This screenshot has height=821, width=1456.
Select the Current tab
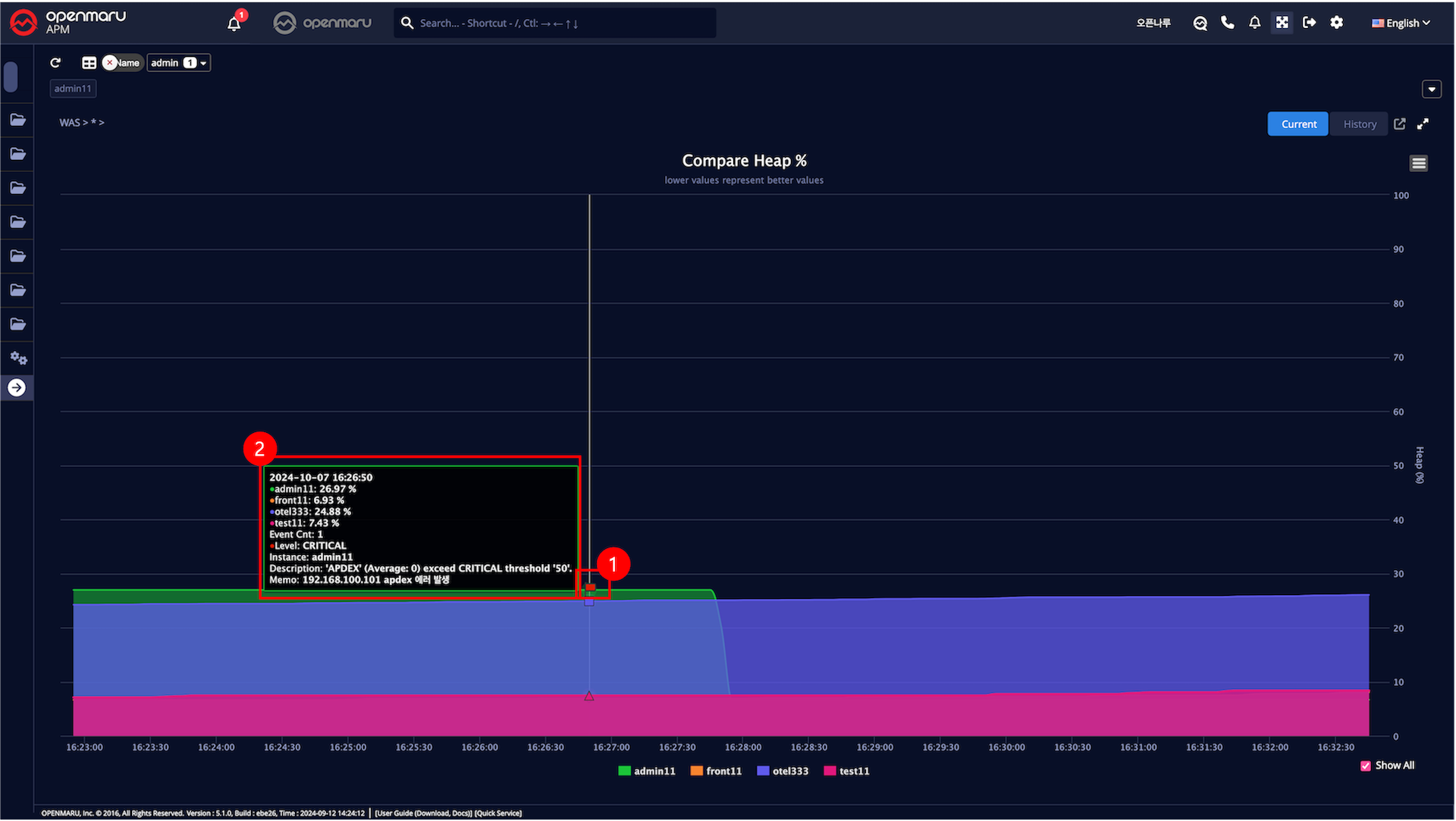click(1298, 124)
